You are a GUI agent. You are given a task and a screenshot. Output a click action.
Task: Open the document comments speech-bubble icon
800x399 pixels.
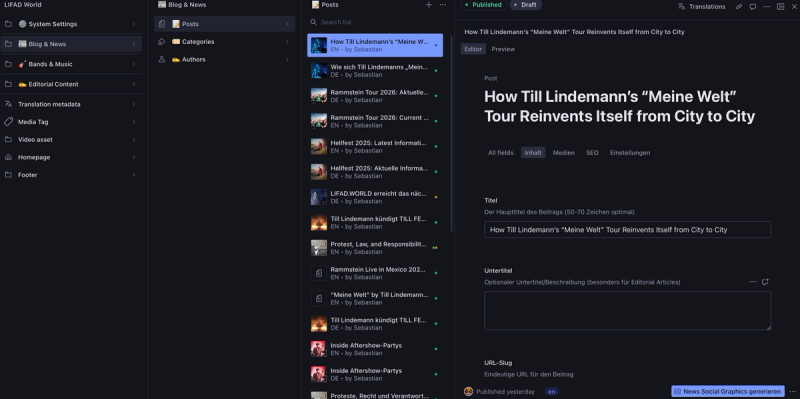(753, 7)
